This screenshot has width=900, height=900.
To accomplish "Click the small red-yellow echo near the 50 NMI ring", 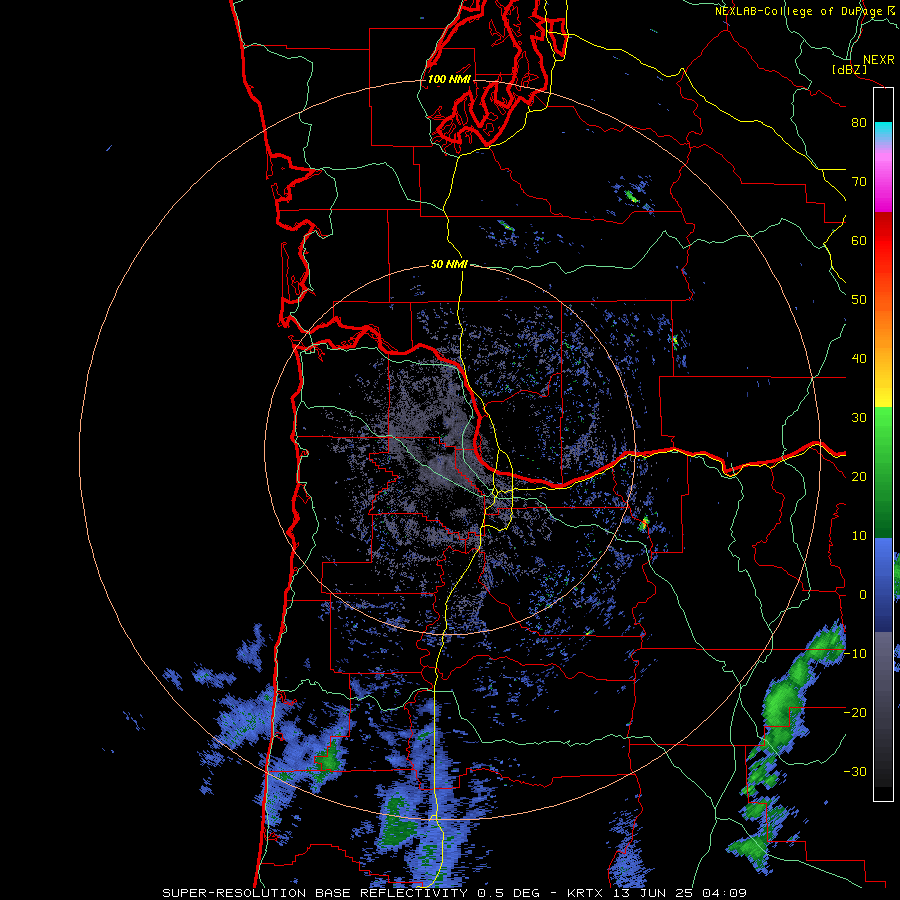I will coord(645,523).
